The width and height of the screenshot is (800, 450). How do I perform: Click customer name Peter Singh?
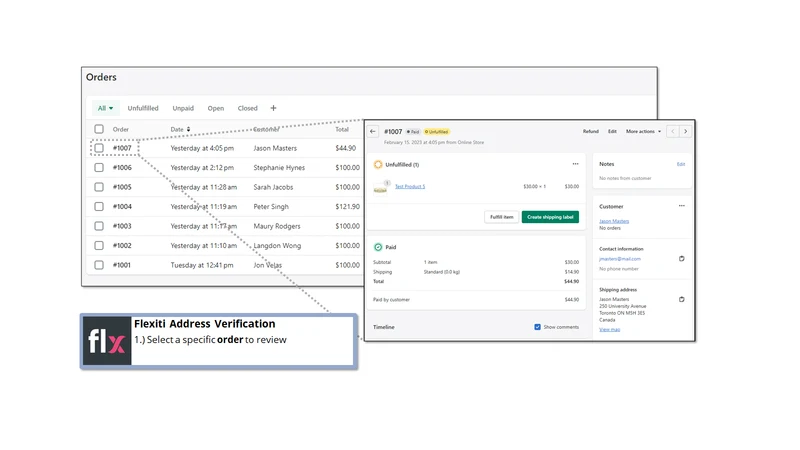point(271,206)
